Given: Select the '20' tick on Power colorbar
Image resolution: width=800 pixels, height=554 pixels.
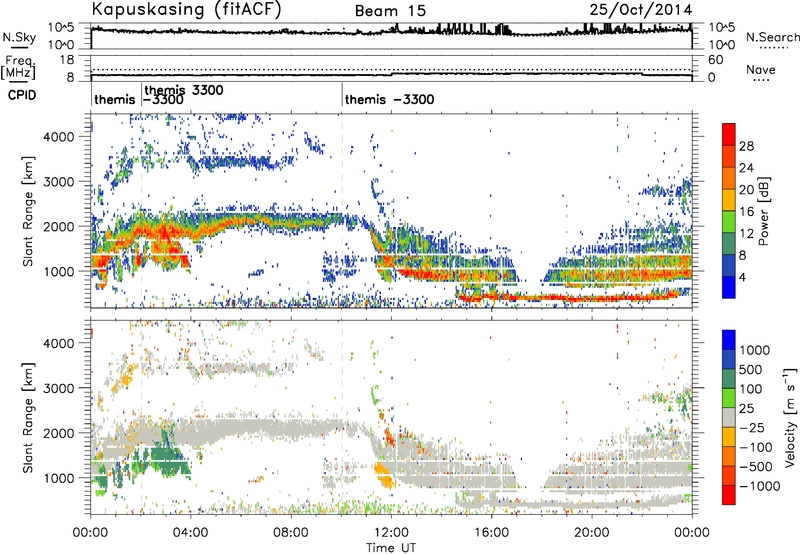Looking at the screenshot, I should point(746,190).
